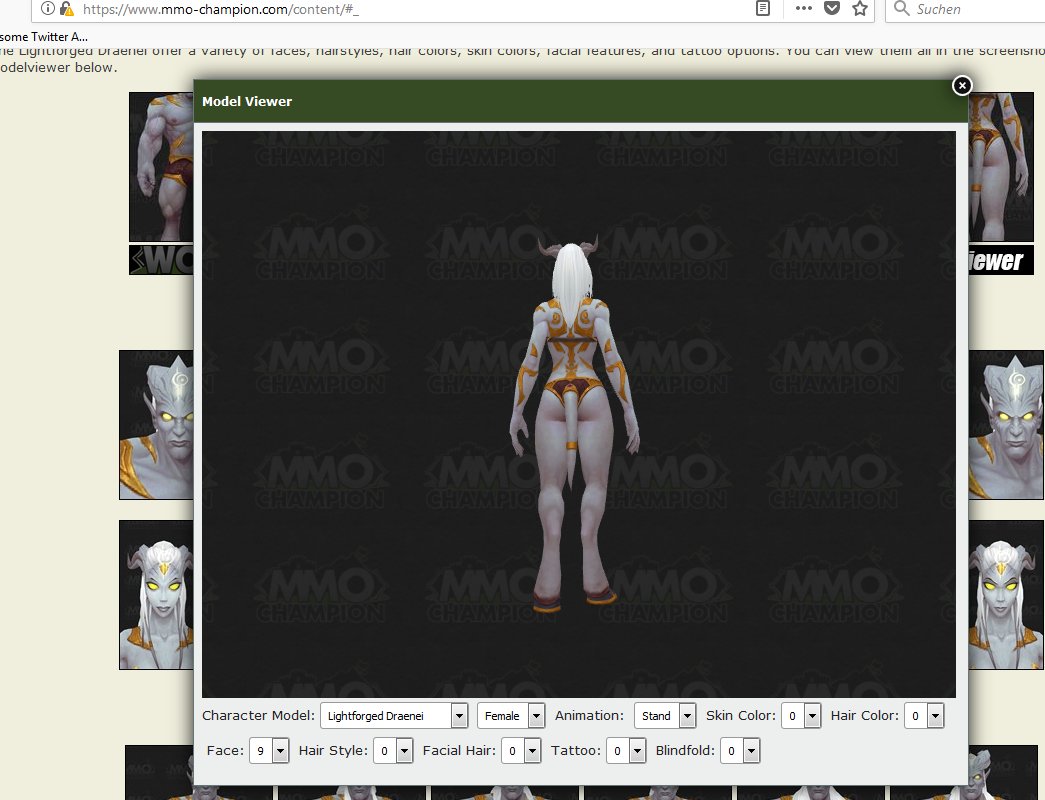The width and height of the screenshot is (1045, 800).
Task: Open the Face number dropdown
Action: pos(269,751)
